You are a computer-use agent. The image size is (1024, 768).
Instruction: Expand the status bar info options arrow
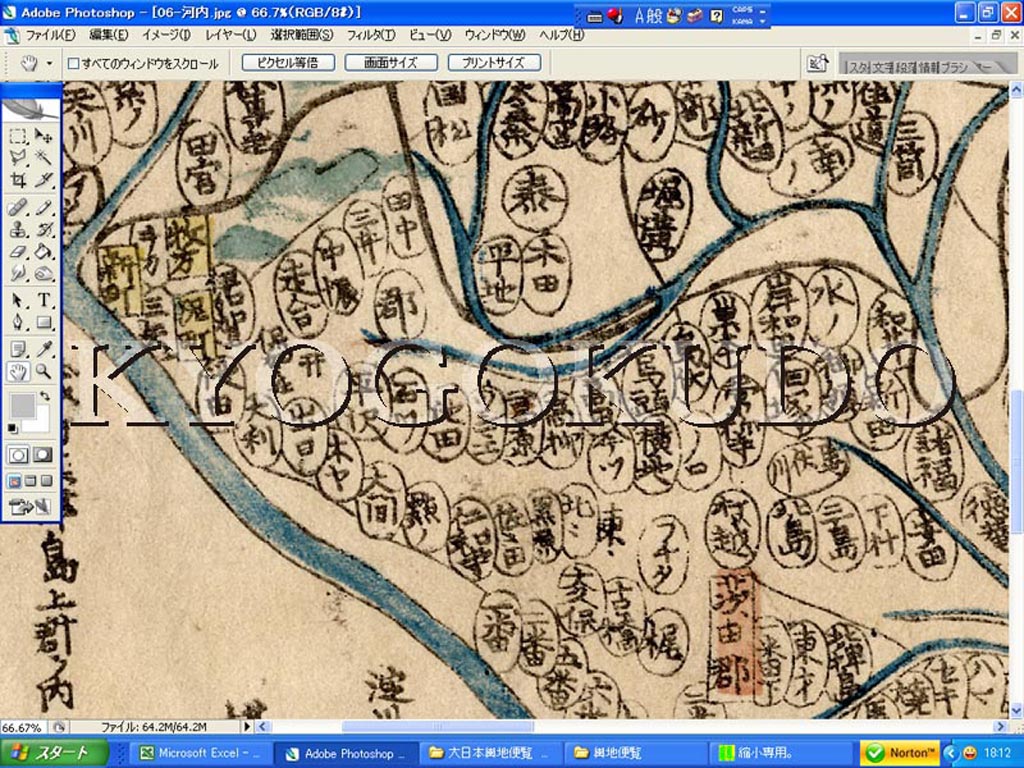click(247, 726)
